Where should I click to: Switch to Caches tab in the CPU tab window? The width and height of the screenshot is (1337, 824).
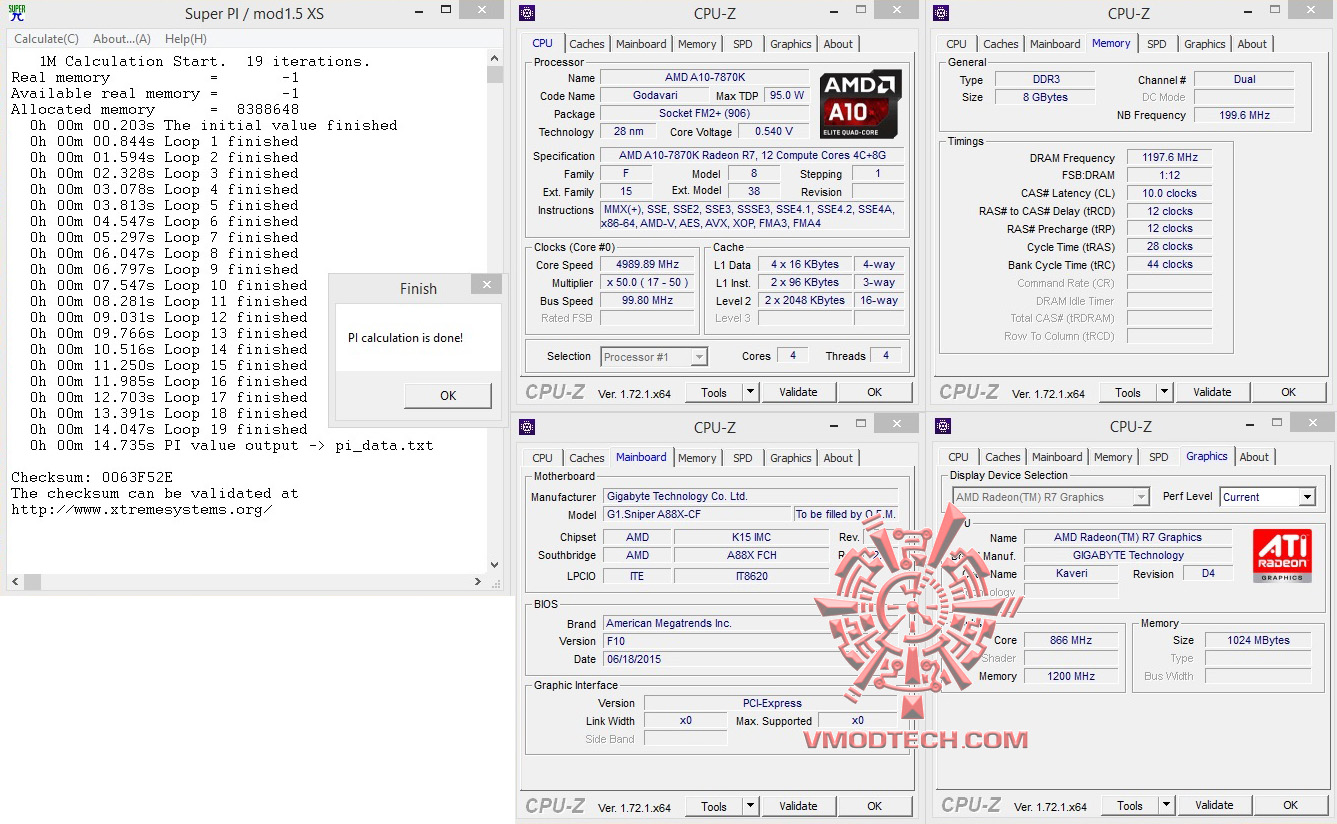pos(587,44)
